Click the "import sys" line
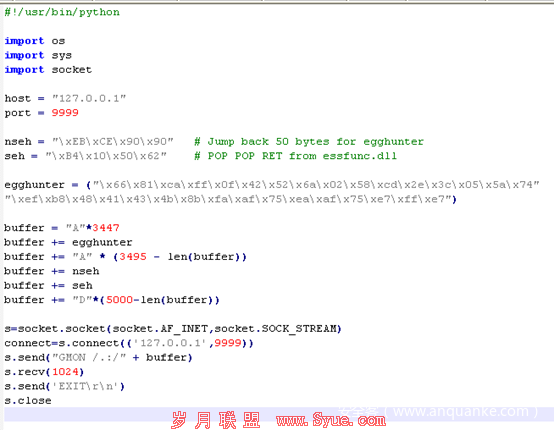 click(38, 55)
